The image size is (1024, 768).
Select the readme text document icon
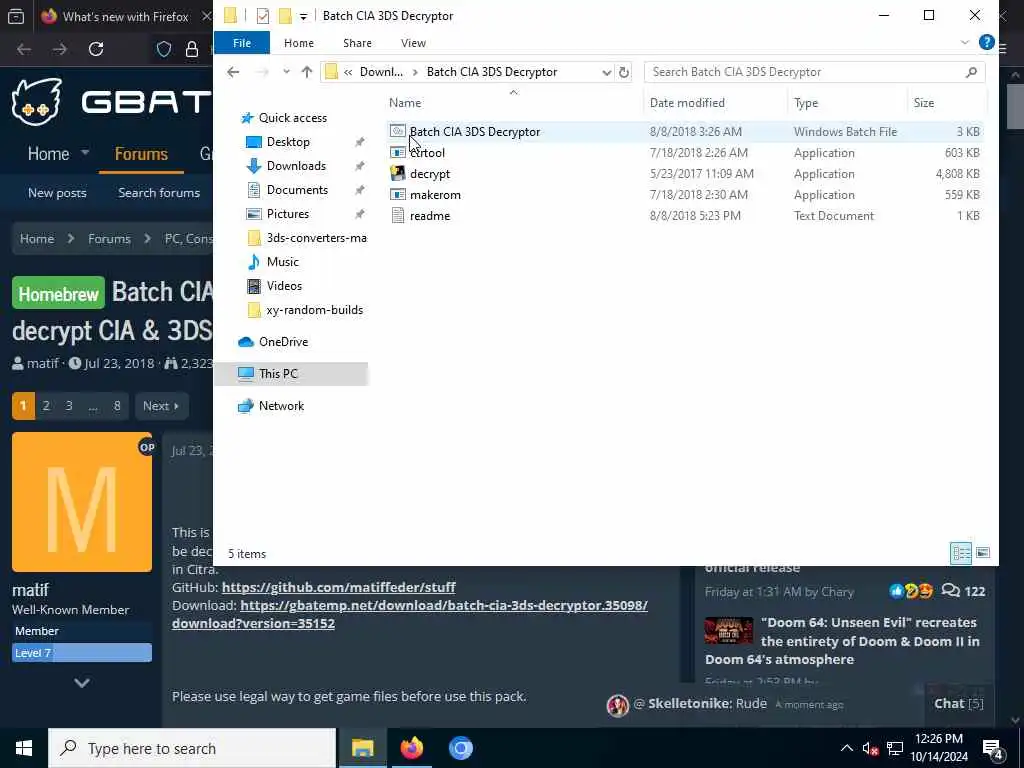click(x=398, y=216)
